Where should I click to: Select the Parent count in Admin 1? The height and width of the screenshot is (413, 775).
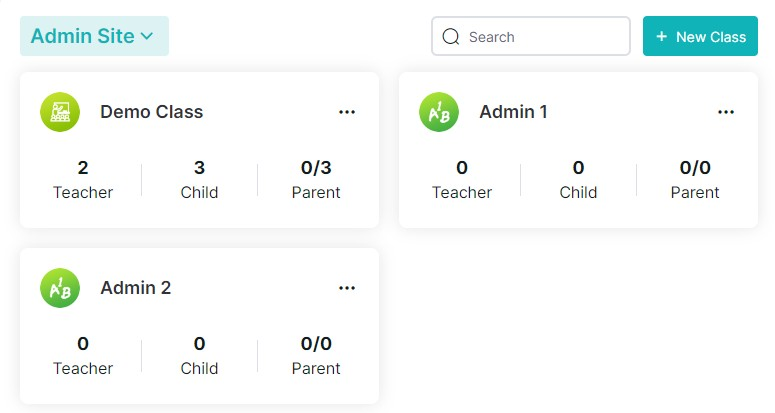(x=695, y=168)
